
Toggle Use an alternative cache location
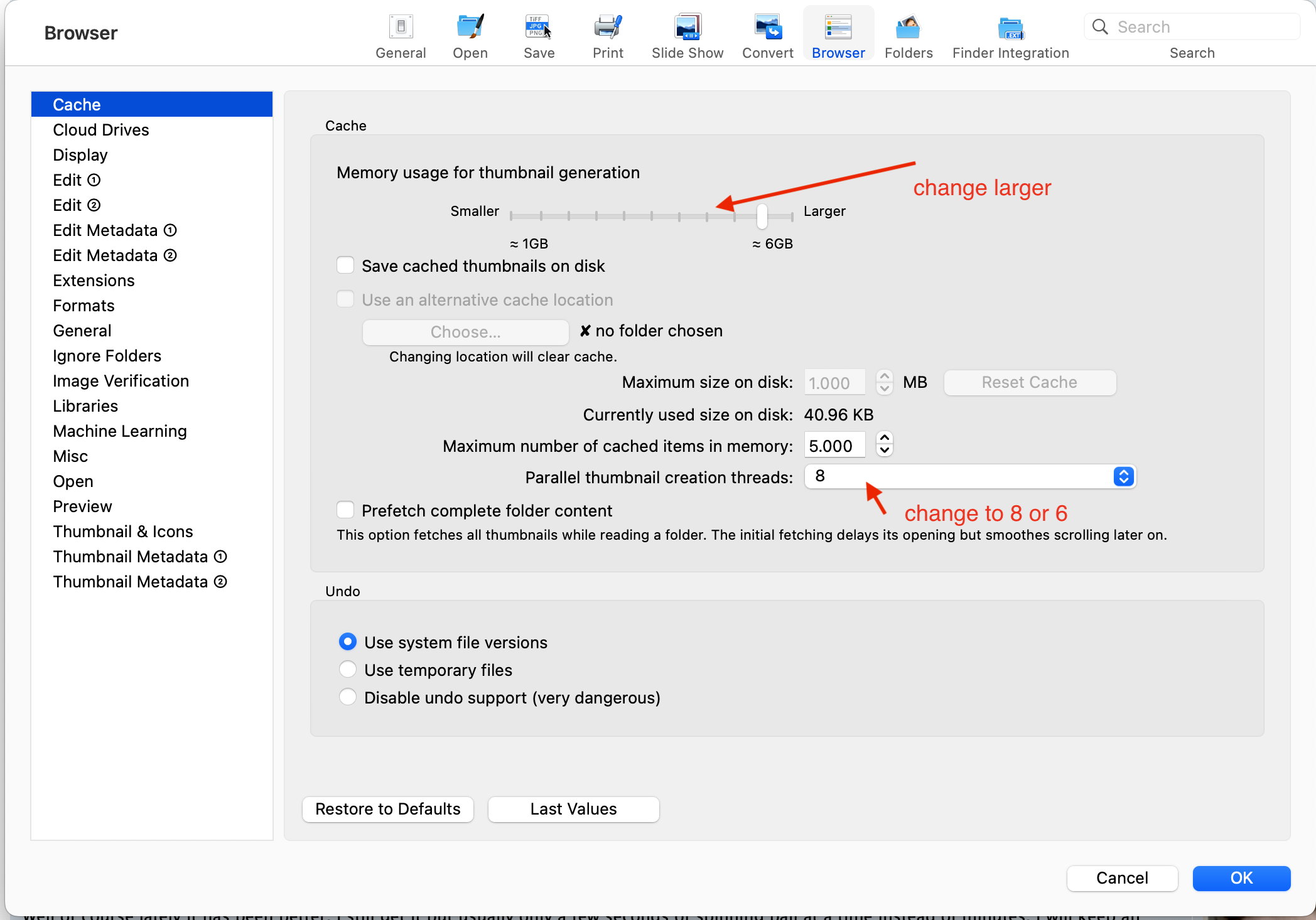tap(348, 299)
